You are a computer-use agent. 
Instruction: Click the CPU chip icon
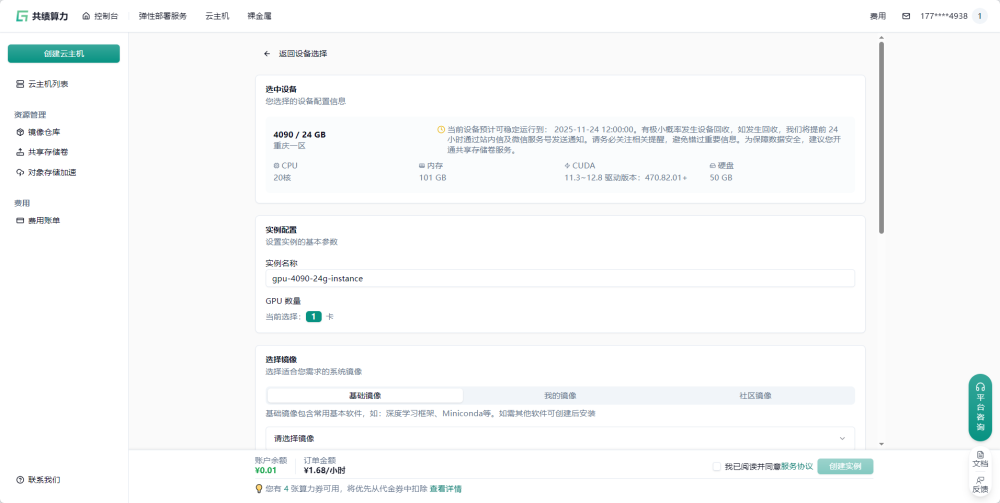tap(276, 166)
